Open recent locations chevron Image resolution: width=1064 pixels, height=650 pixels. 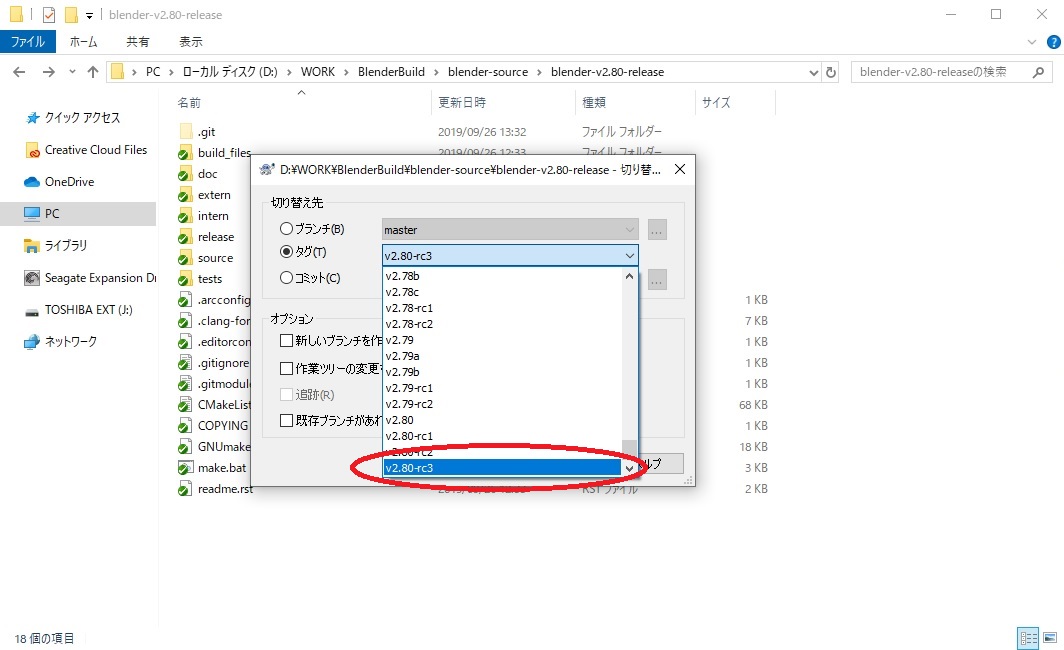click(72, 72)
